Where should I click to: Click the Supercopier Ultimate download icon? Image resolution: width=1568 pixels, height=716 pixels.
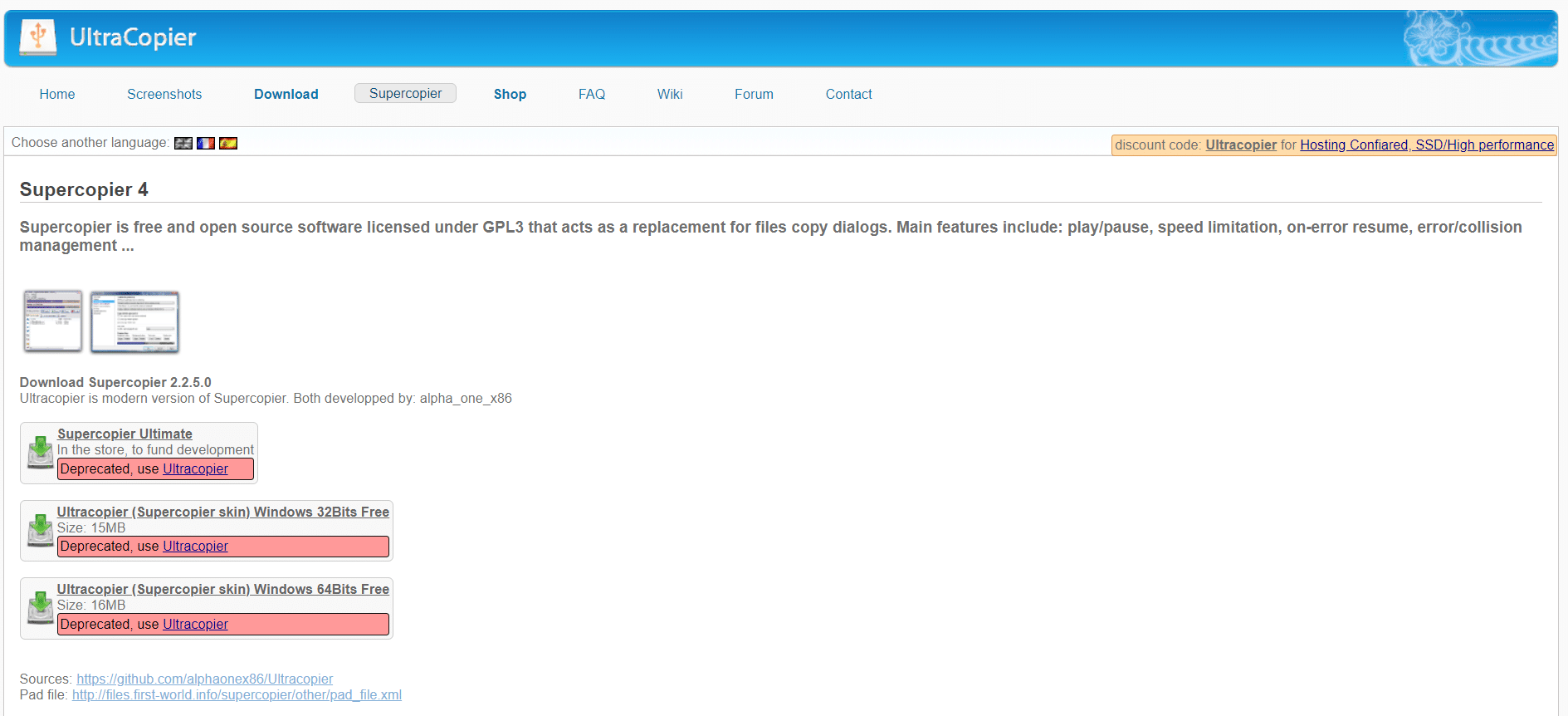click(x=41, y=453)
